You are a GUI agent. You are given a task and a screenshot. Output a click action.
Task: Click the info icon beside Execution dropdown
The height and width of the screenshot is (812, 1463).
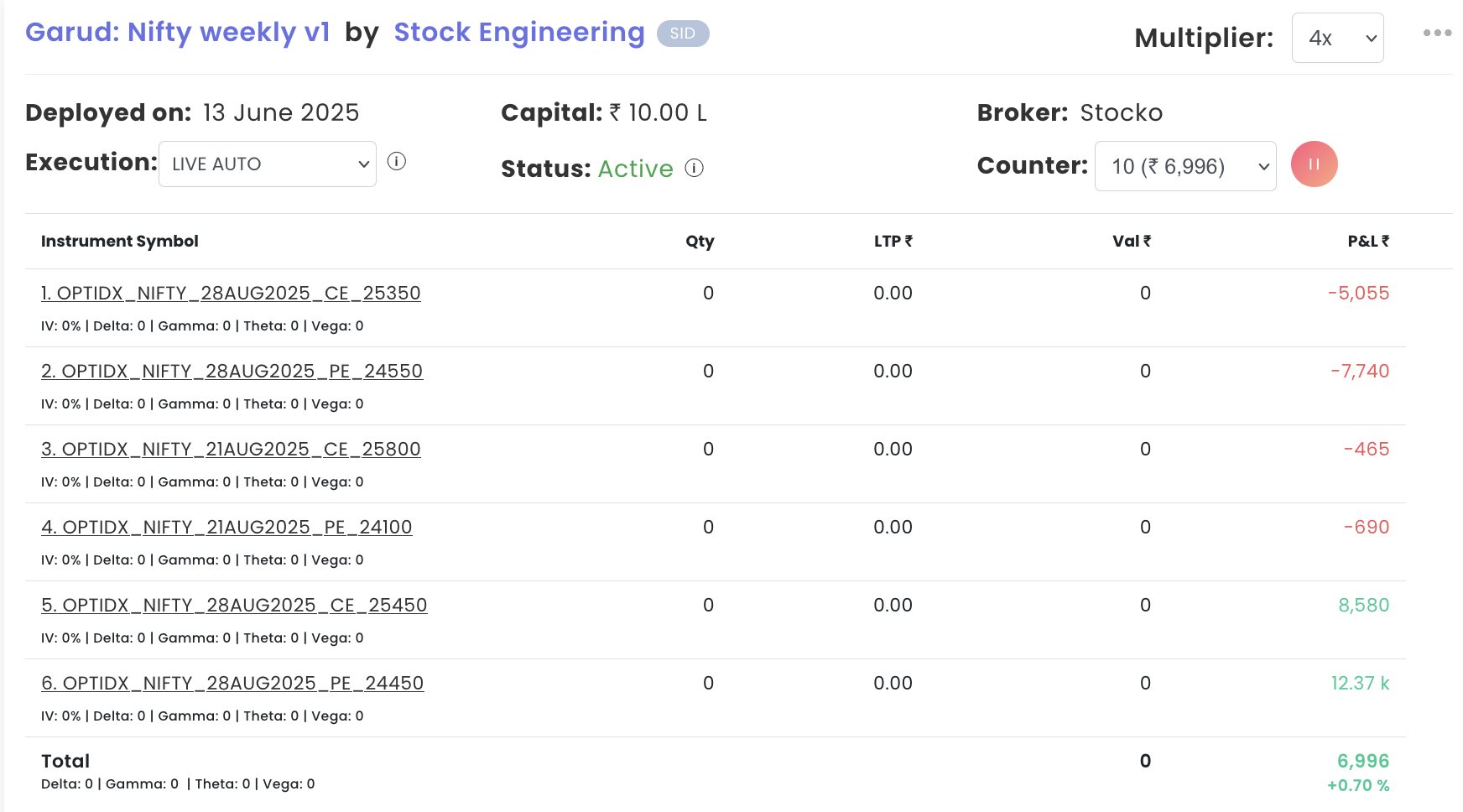(x=397, y=161)
